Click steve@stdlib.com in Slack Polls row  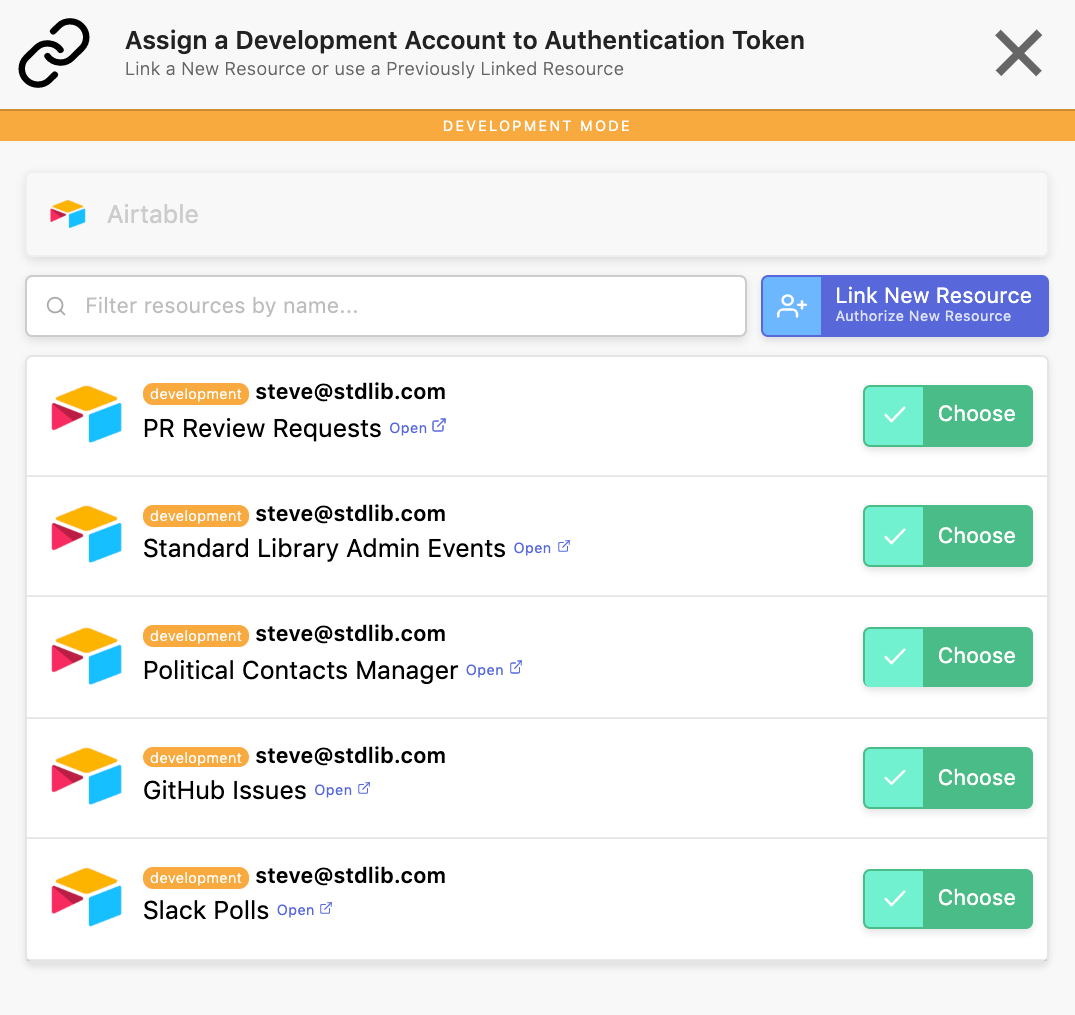point(350,876)
